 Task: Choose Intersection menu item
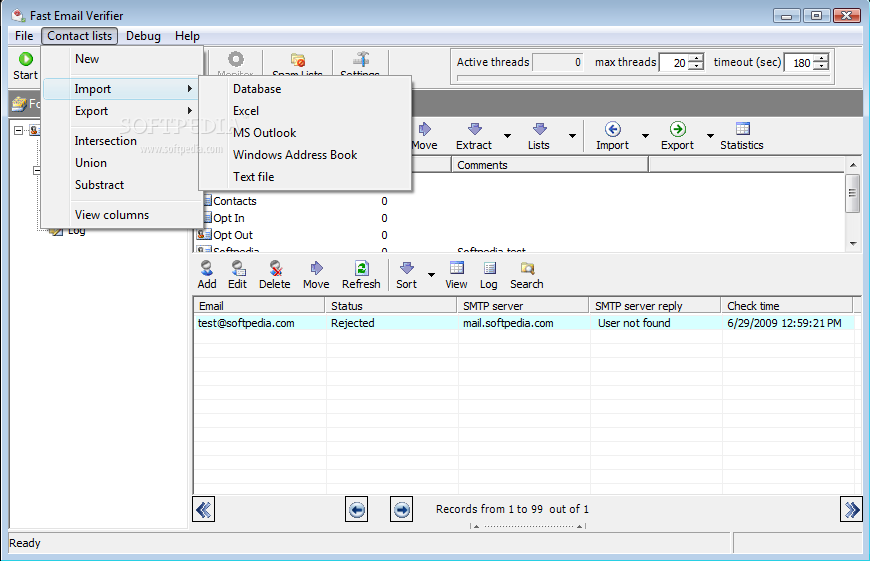pyautogui.click(x=122, y=141)
